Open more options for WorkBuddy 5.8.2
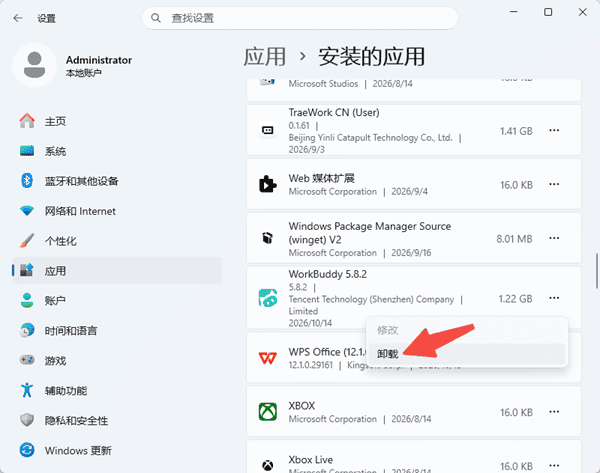This screenshot has height=473, width=600. (x=554, y=298)
